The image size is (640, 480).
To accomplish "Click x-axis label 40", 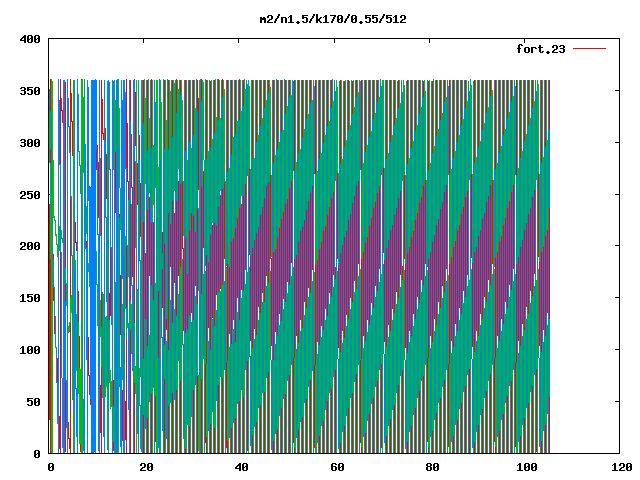I will (241, 467).
